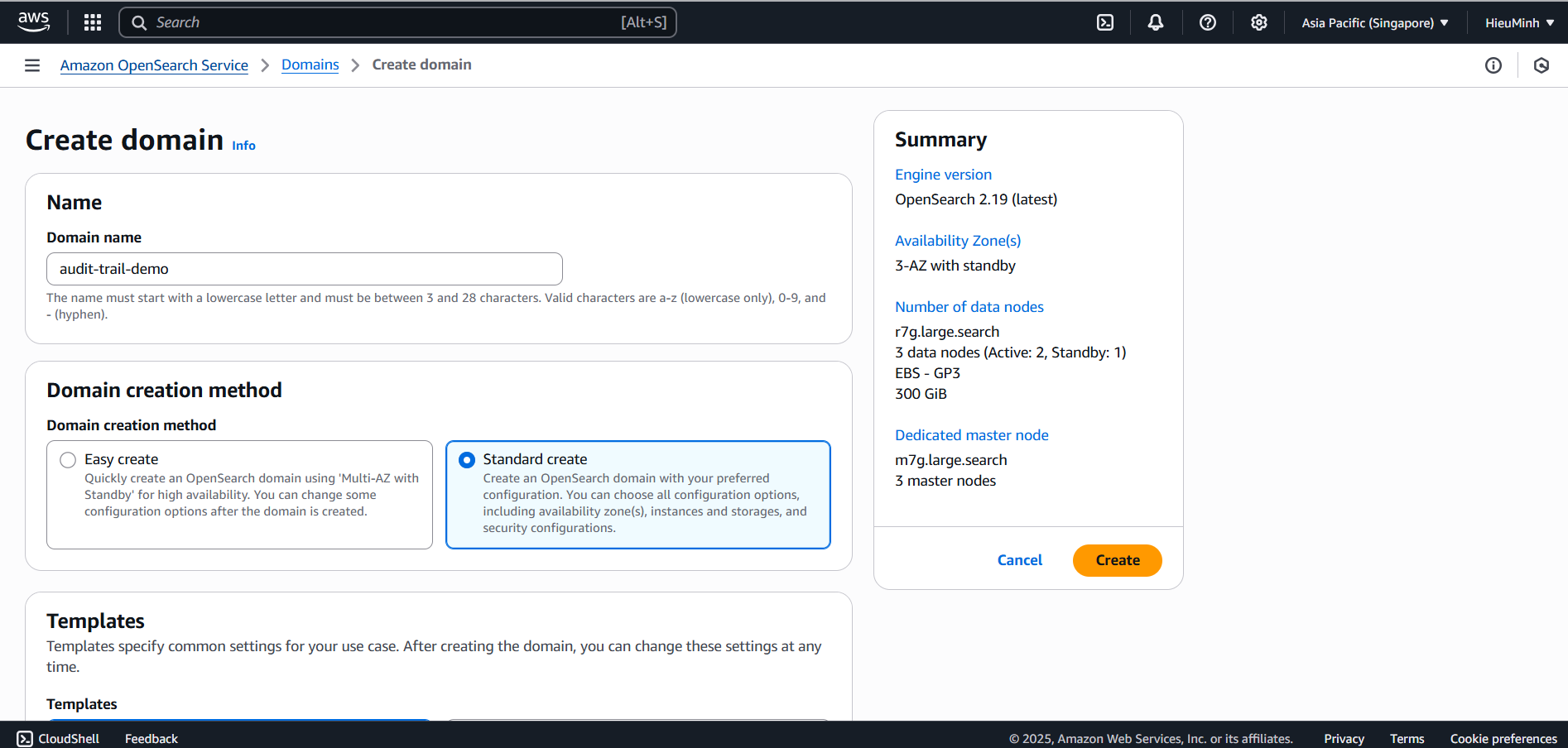Viewport: 1568px width, 748px height.
Task: Click the 'Create domain' breadcrumb text
Action: point(421,65)
